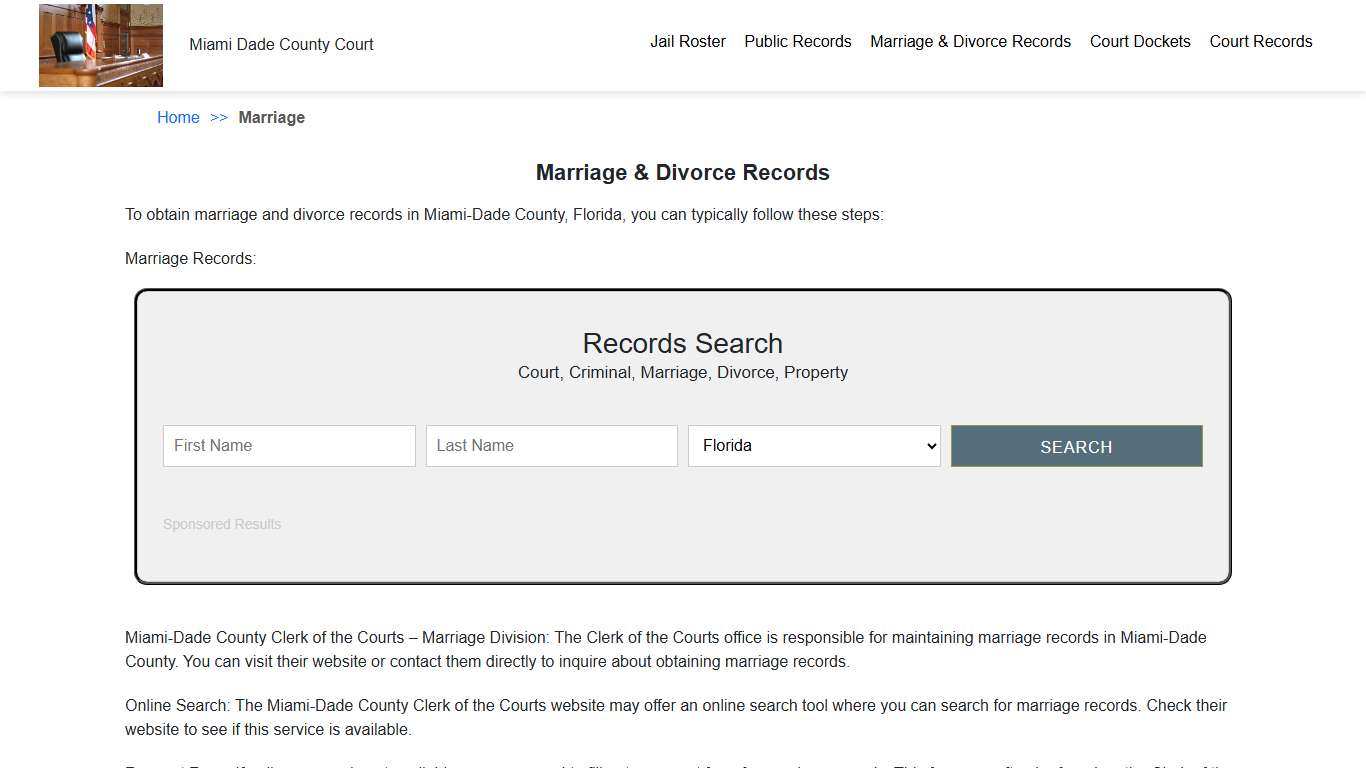Click the courtroom gavel logo image
Viewport: 1366px width, 768px height.
click(x=100, y=44)
